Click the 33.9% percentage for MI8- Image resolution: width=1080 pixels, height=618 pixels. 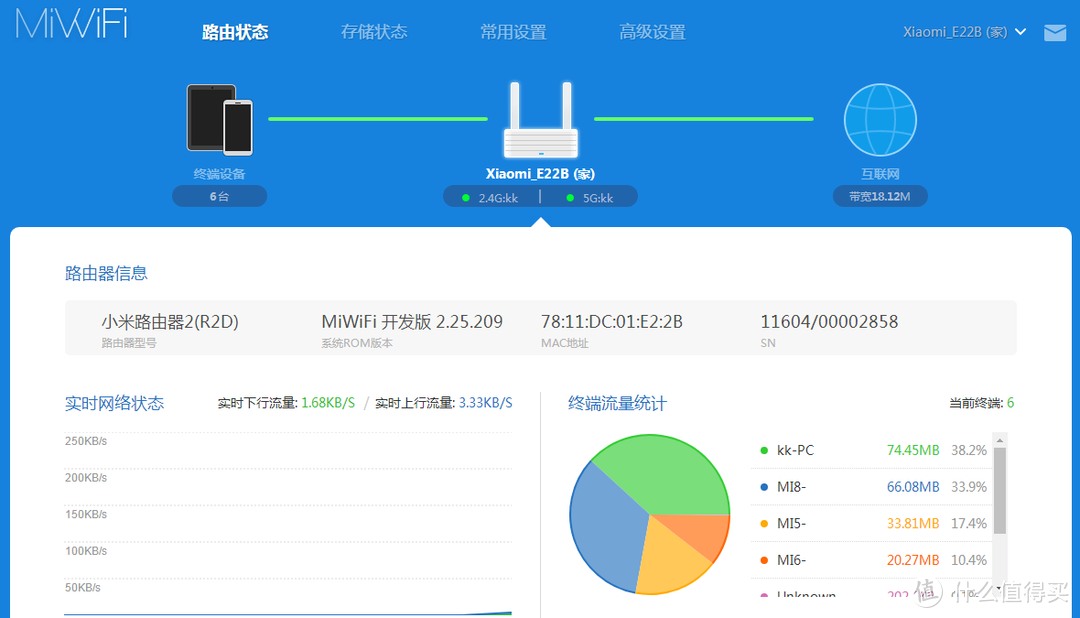point(969,486)
